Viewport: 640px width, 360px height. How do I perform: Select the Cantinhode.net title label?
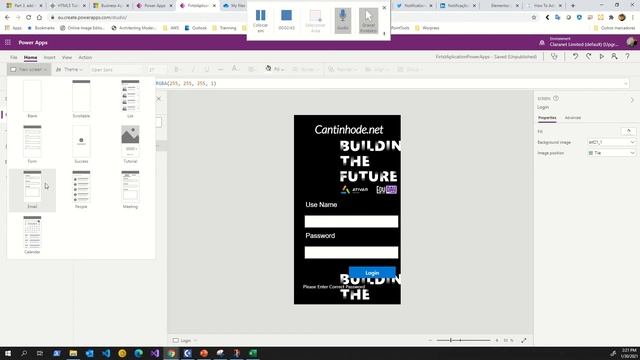(x=349, y=130)
